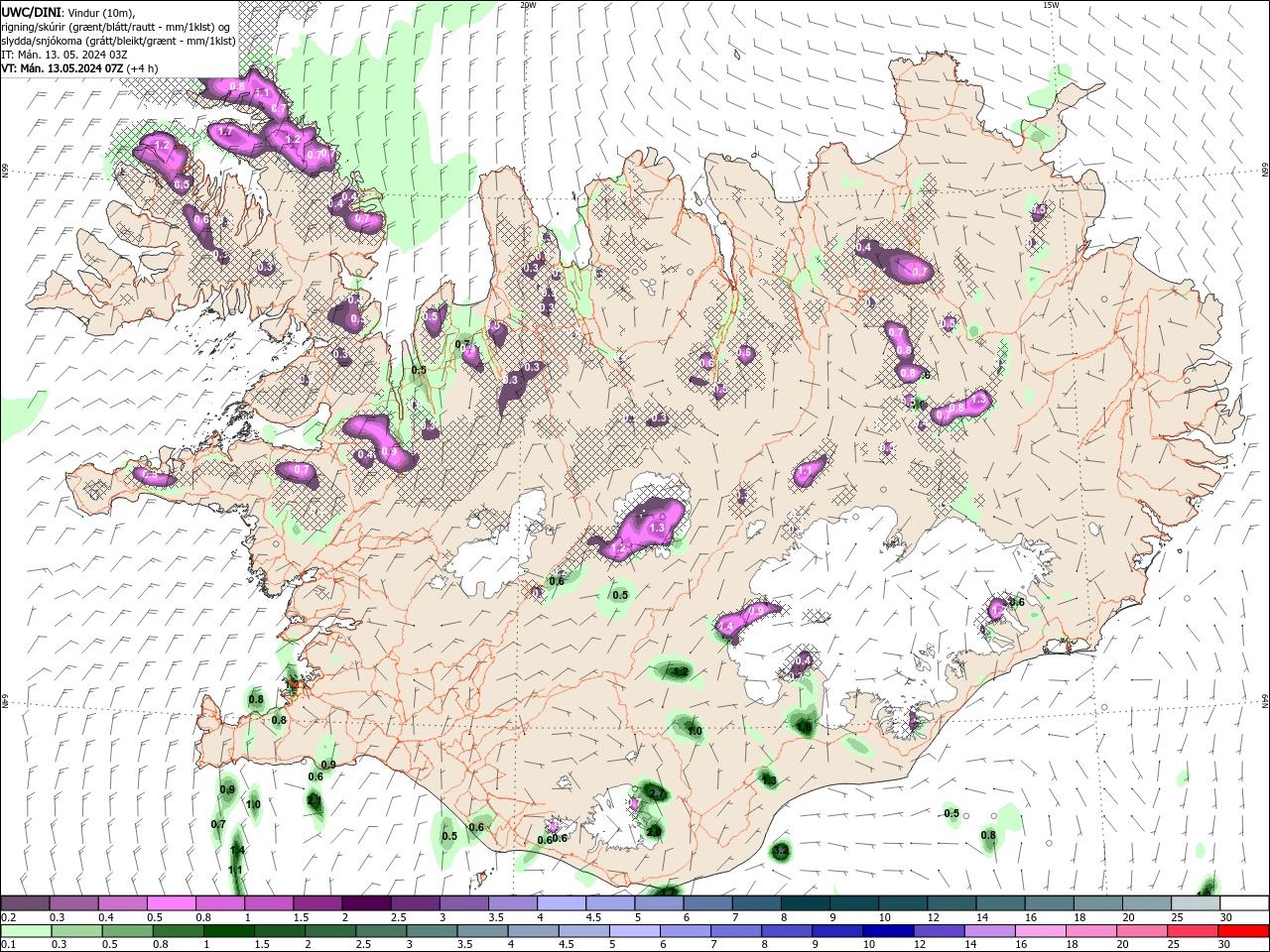Select the 5 pale blue swatch on the lower rain scale
The height and width of the screenshot is (952, 1270).
[635, 931]
